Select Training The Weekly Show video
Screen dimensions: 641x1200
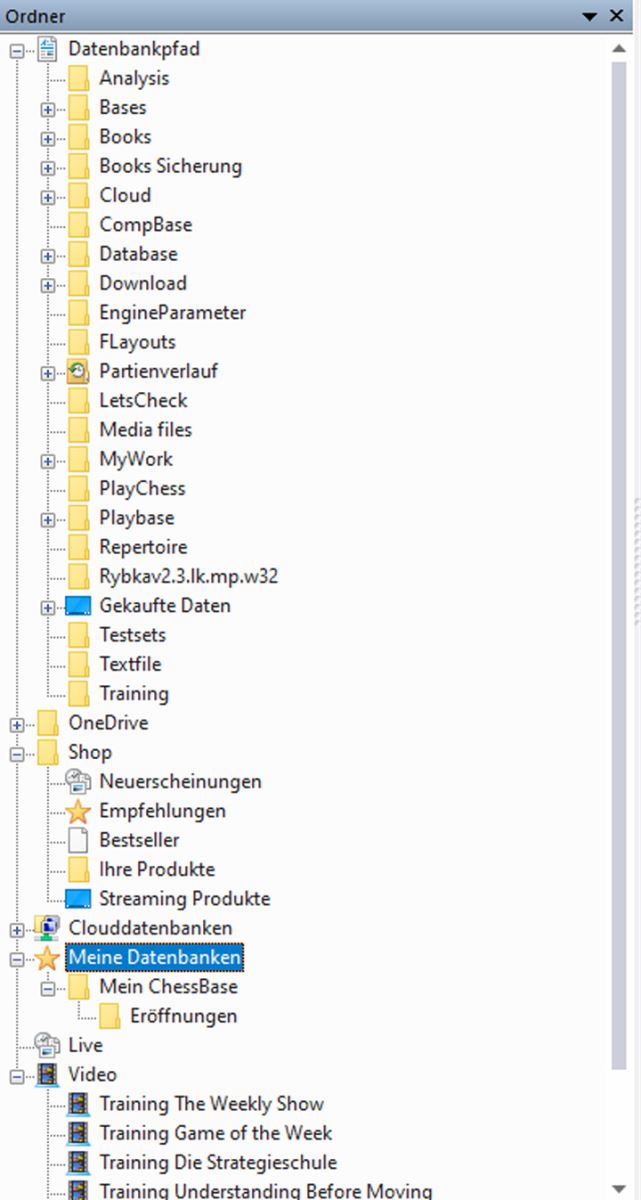click(x=211, y=1104)
